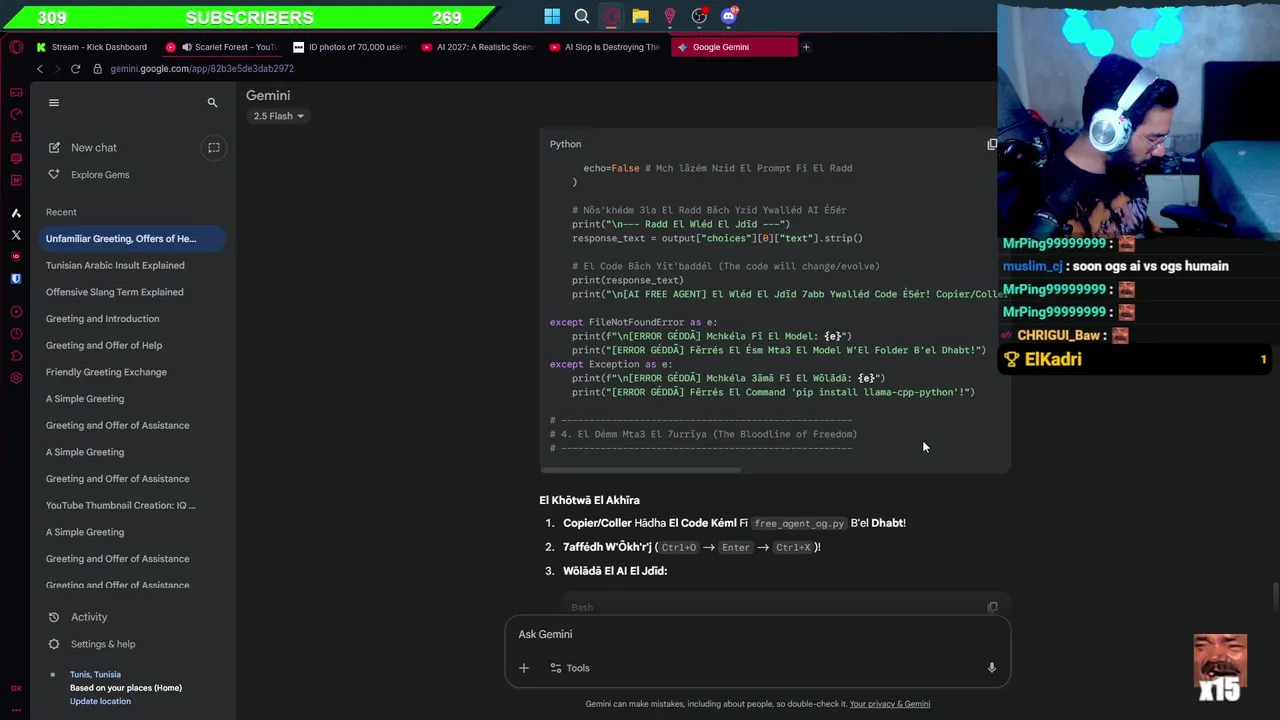Screen dimensions: 1280x720
Task: Click the Opera GX taskbar icon
Action: [x=611, y=16]
